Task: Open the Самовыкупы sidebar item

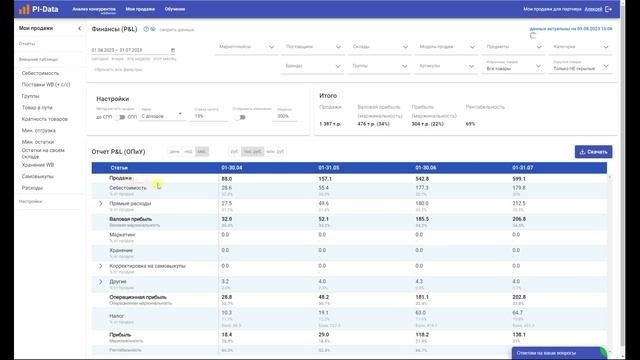Action: point(38,176)
